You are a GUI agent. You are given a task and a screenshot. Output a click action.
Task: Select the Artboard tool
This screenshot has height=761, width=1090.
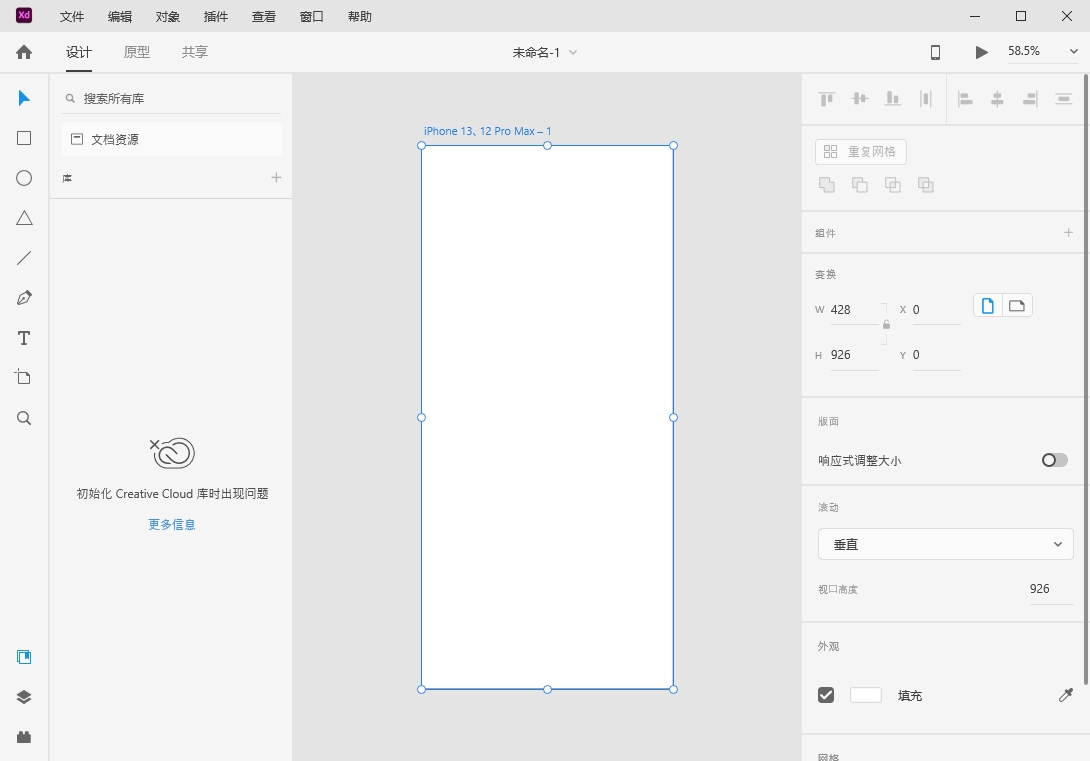(24, 377)
